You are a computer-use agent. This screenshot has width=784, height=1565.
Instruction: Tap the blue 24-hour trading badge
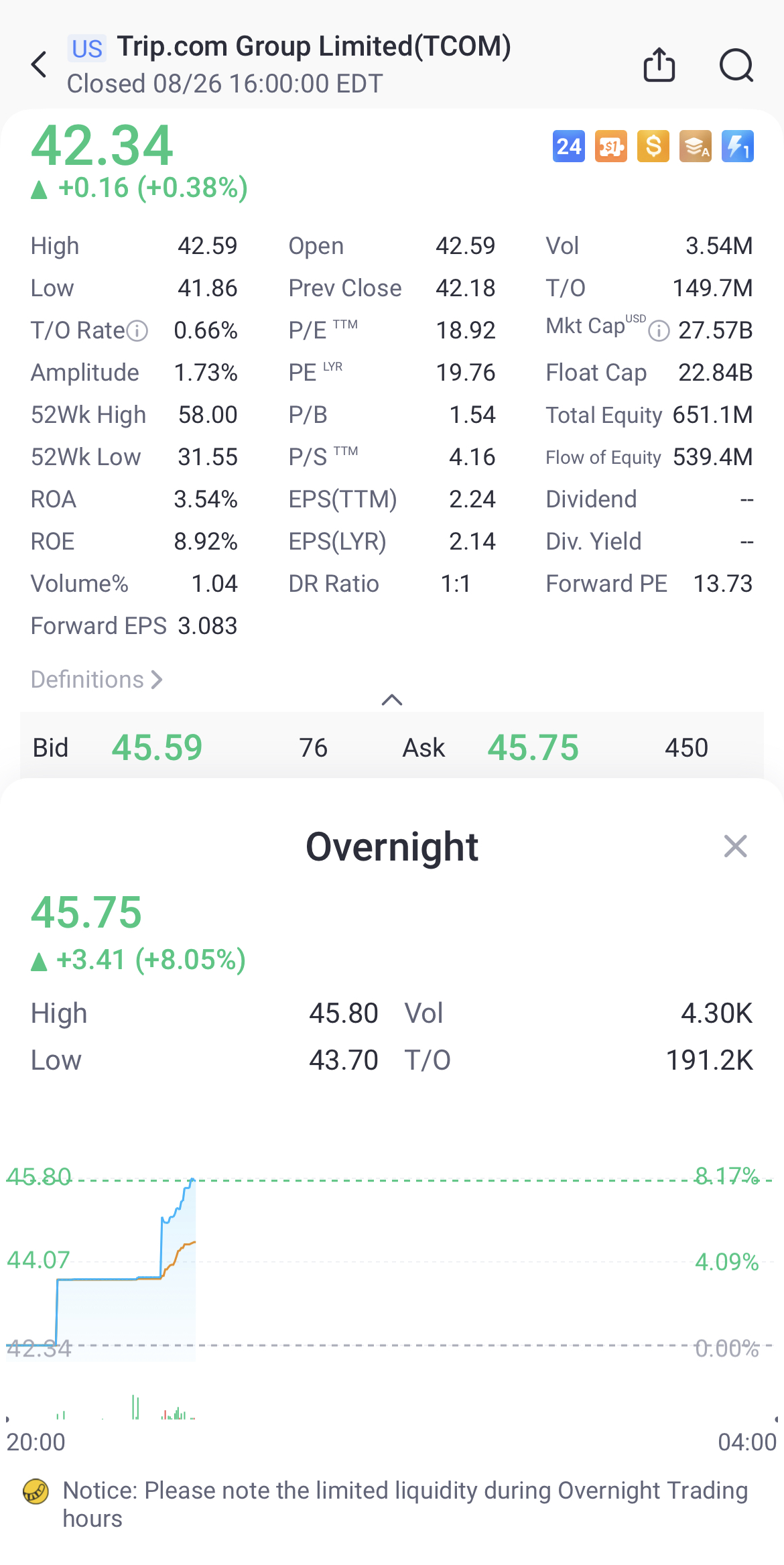click(x=569, y=146)
